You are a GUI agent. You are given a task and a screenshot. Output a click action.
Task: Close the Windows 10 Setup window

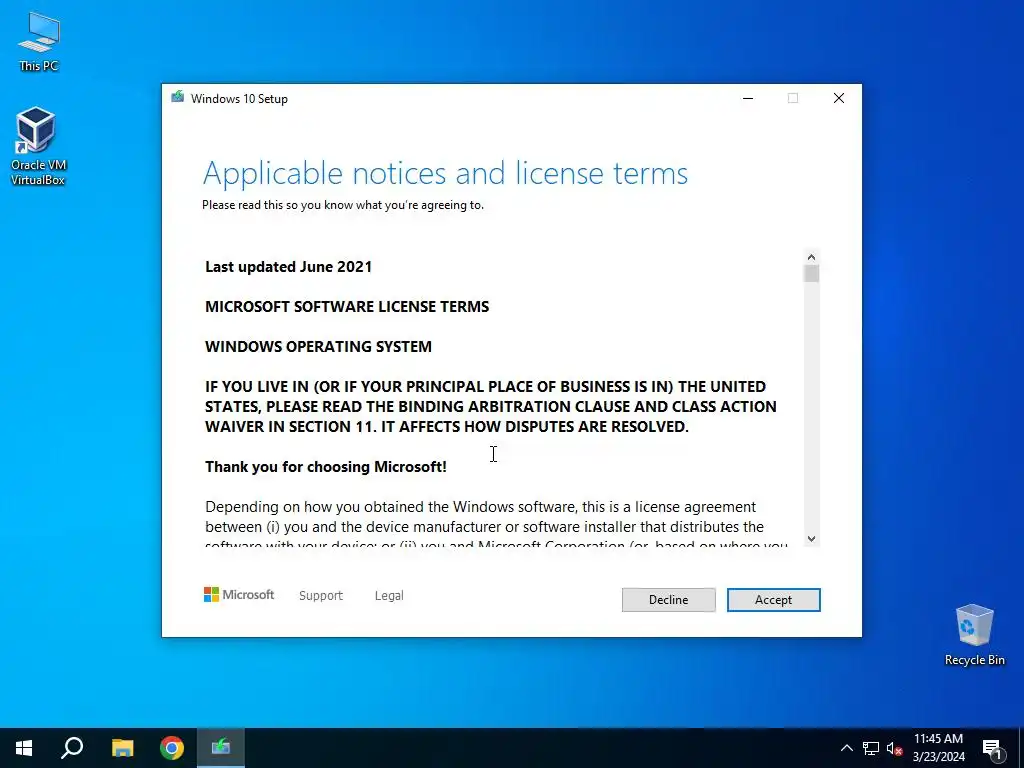(839, 99)
